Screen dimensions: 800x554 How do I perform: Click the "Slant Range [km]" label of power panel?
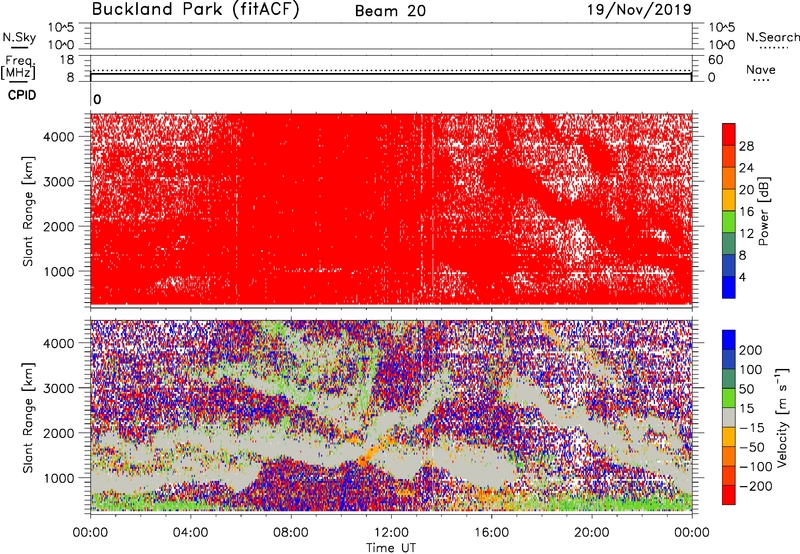tap(28, 211)
